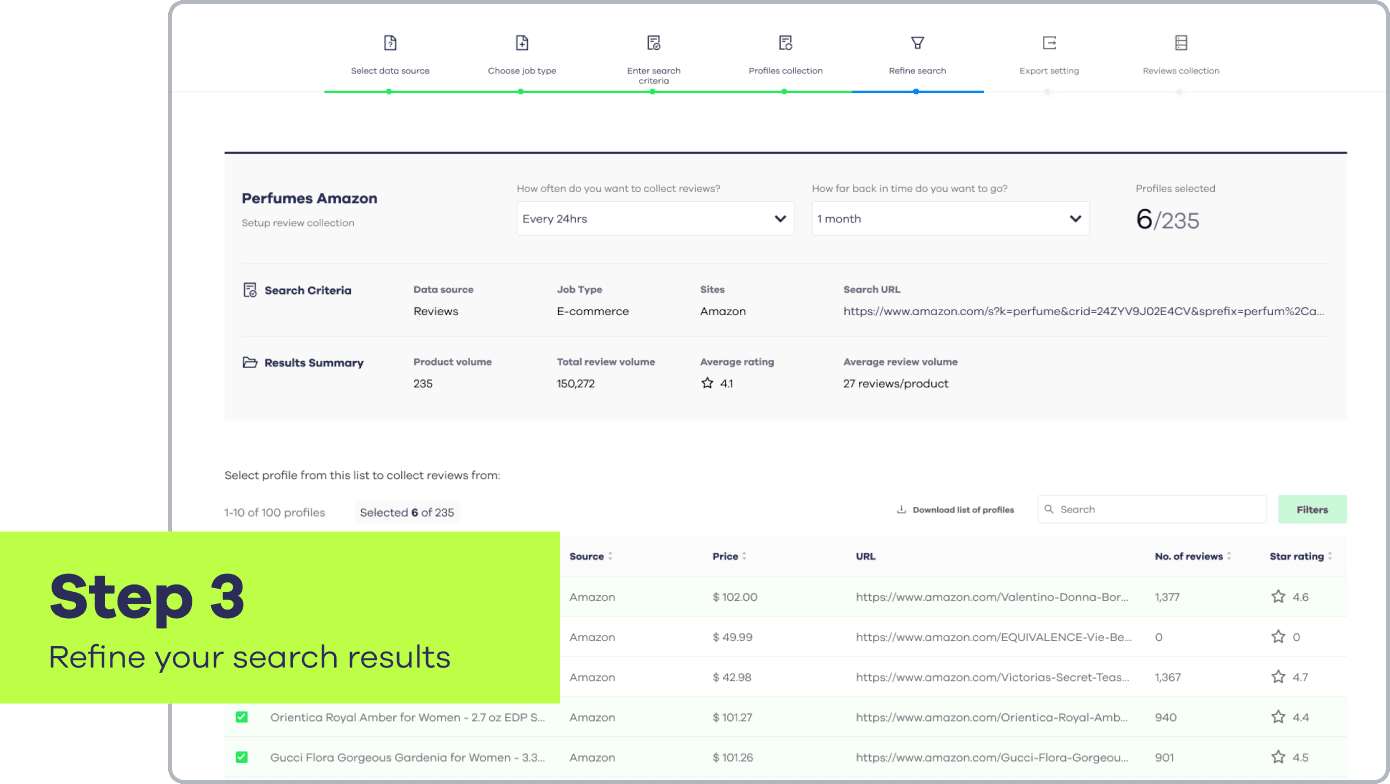The width and height of the screenshot is (1390, 784).
Task: Uncheck the Orientica Royal Amber profile checkbox
Action: [241, 717]
